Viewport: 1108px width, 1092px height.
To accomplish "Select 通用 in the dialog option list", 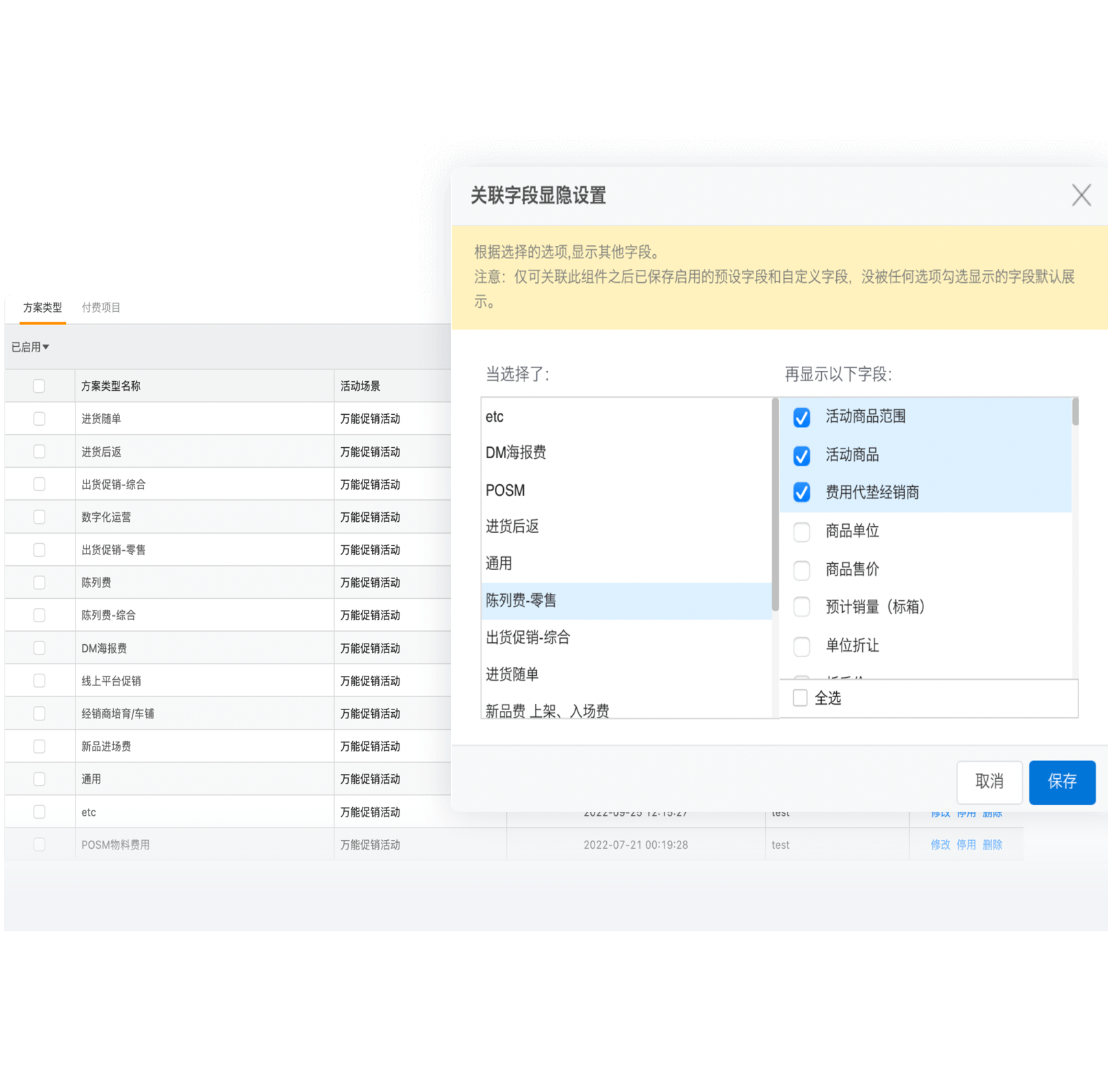I will pos(626,564).
